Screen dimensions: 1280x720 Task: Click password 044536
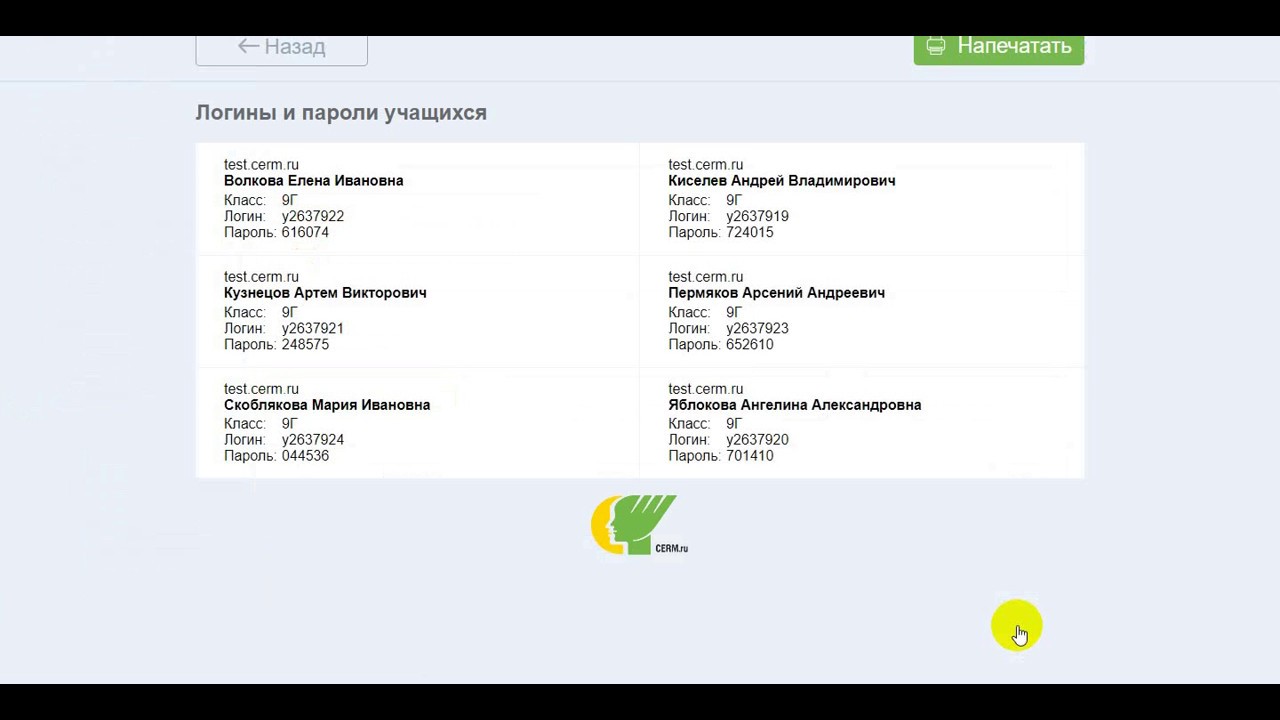point(305,456)
